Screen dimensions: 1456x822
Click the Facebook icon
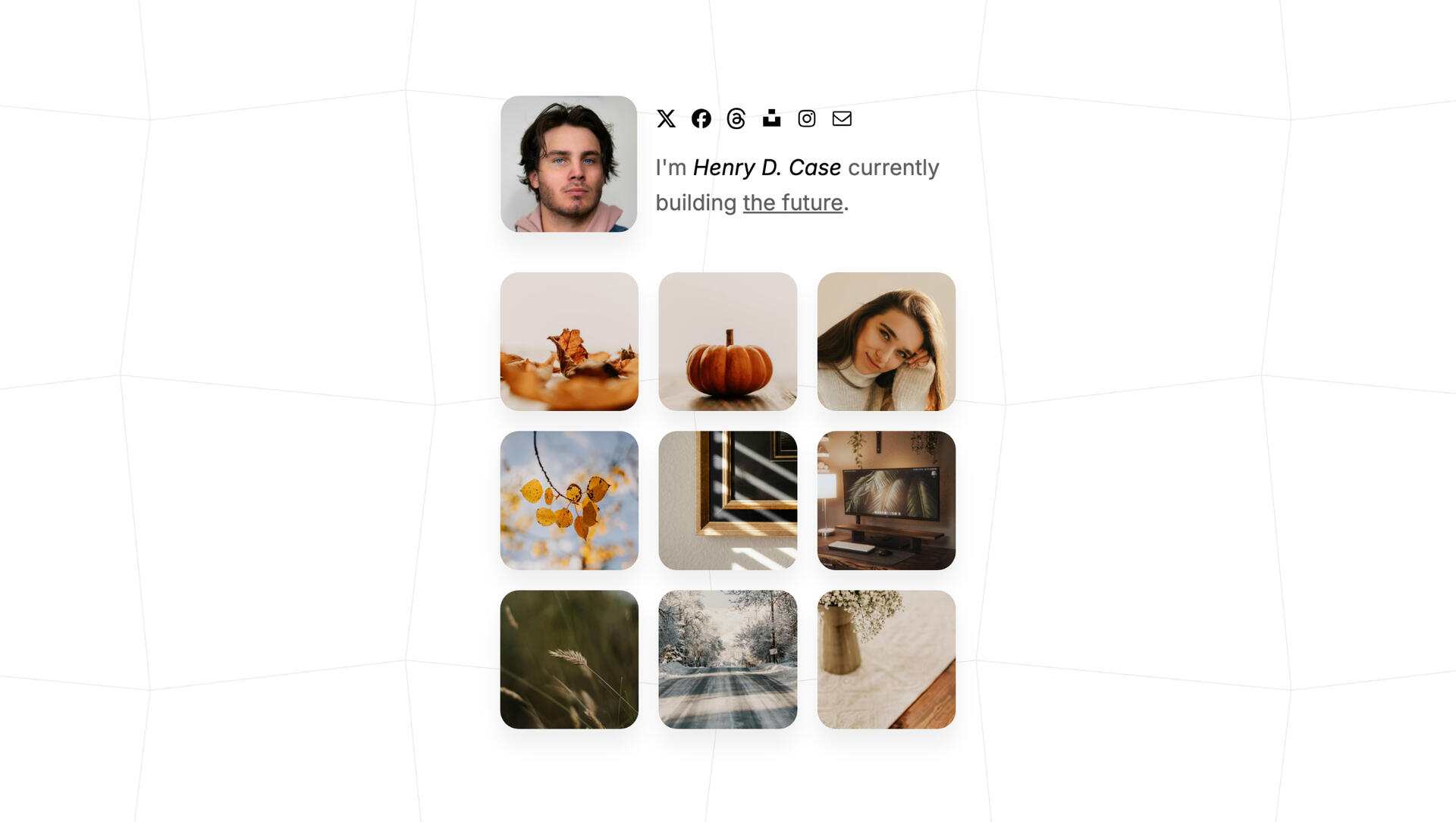(x=701, y=118)
